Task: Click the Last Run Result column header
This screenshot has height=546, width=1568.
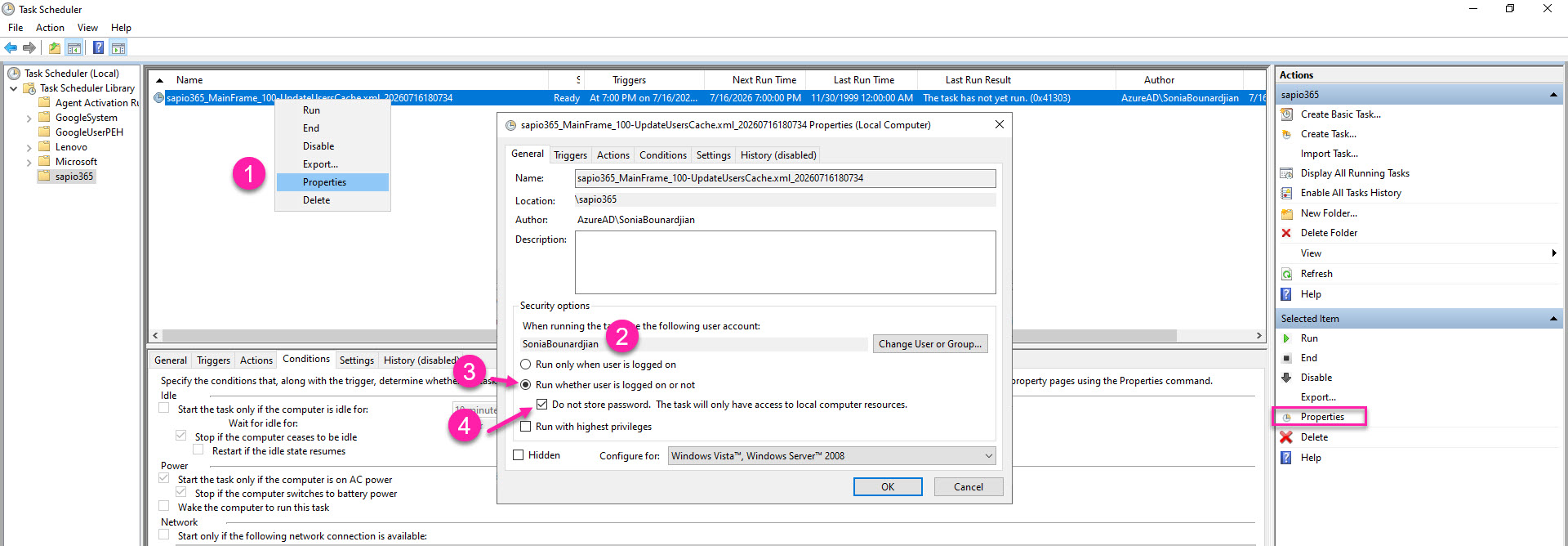Action: (x=978, y=80)
